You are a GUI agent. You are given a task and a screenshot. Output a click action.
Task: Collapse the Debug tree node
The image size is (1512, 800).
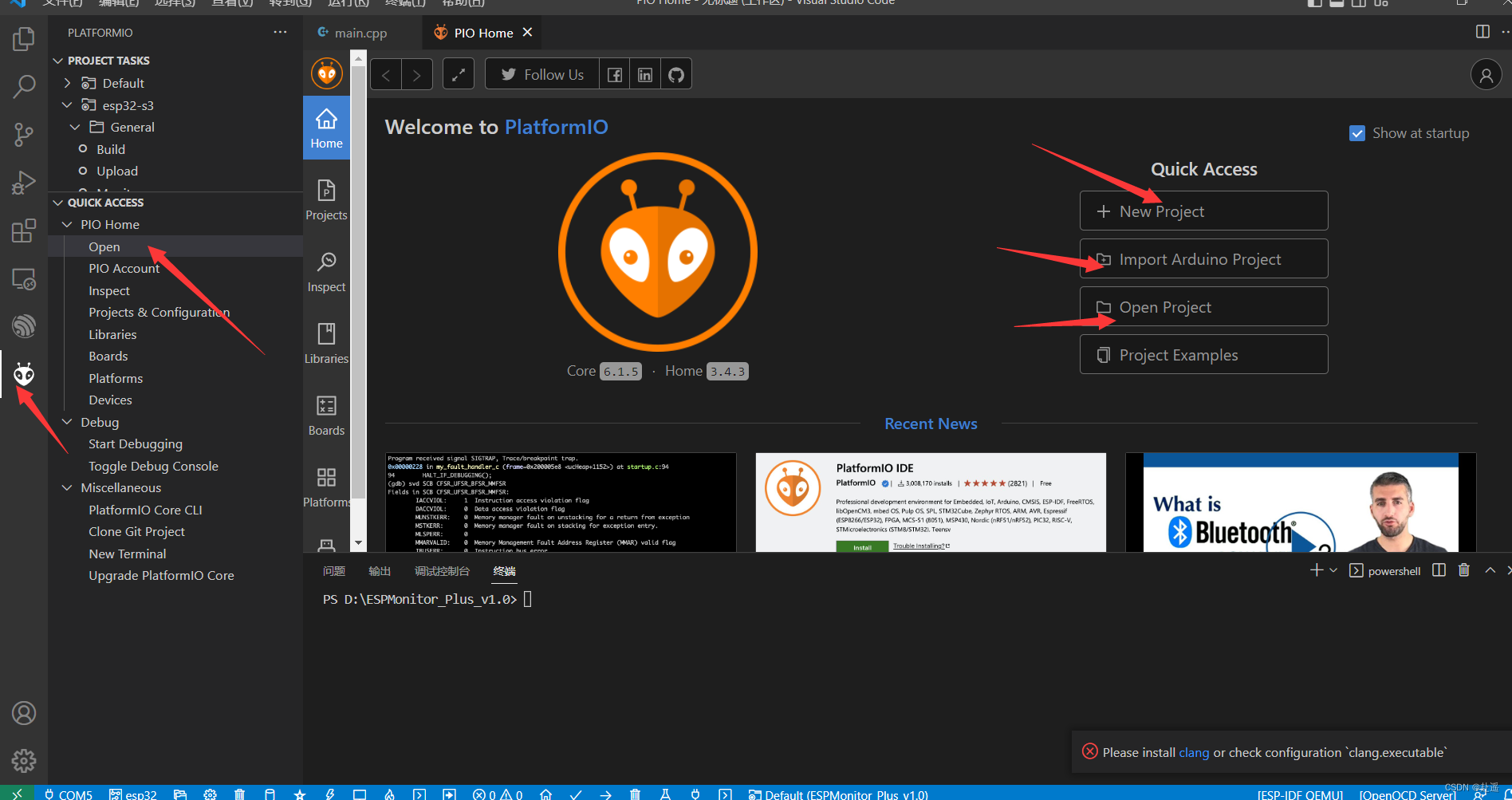(x=67, y=422)
